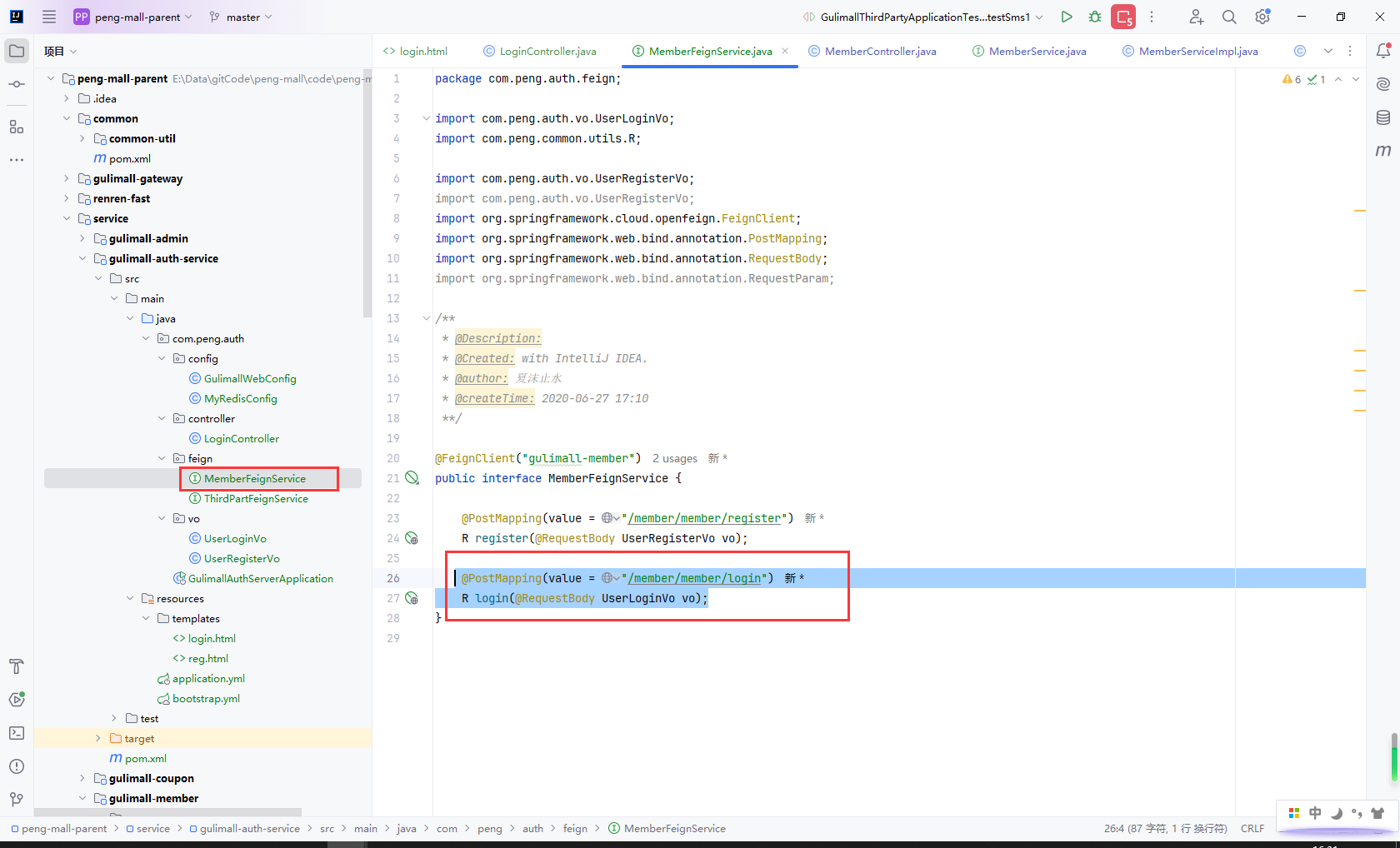Open the Problems tool window

(17, 766)
